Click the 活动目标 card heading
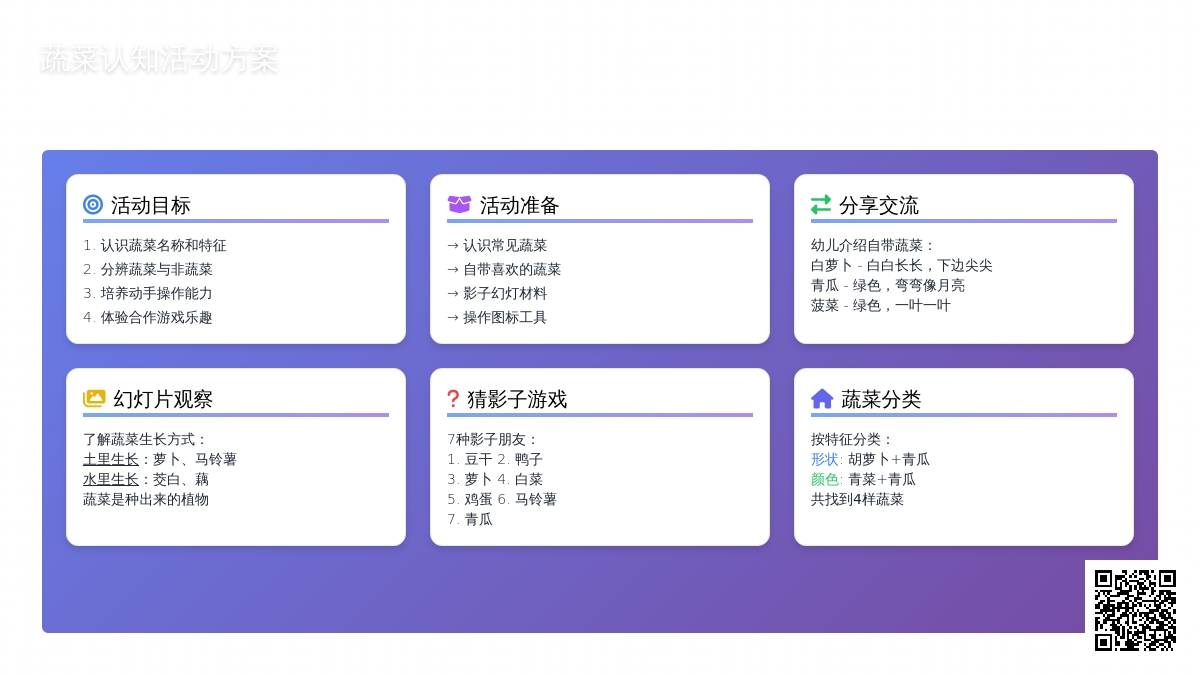The width and height of the screenshot is (1200, 675). click(x=151, y=205)
